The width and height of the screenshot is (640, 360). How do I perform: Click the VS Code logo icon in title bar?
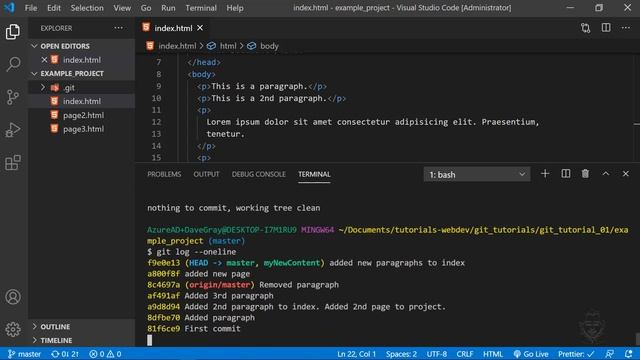[x=9, y=7]
